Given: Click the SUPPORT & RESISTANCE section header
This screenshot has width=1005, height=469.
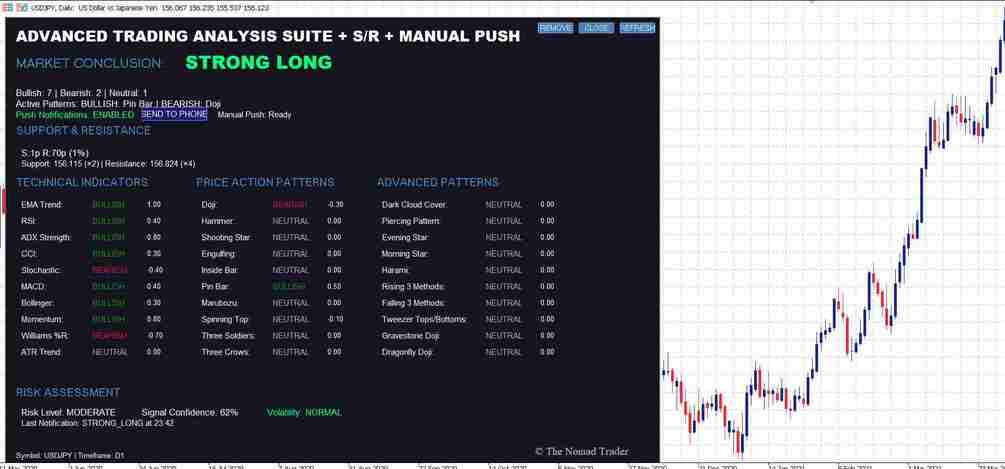Looking at the screenshot, I should pyautogui.click(x=83, y=131).
